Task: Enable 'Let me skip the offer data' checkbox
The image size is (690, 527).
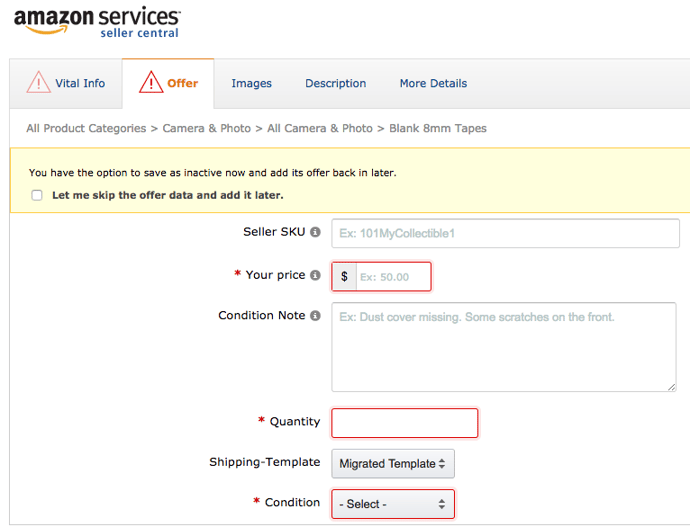Action: [x=37, y=195]
